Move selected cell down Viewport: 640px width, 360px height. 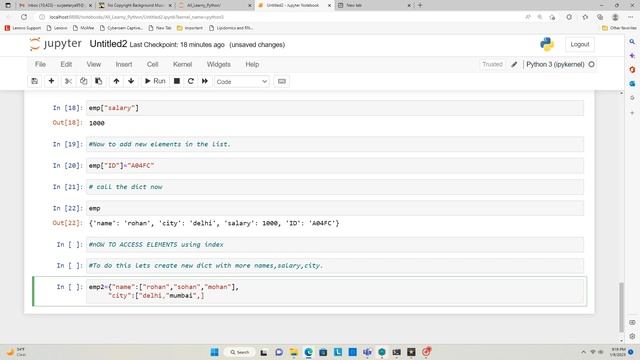click(x=131, y=81)
